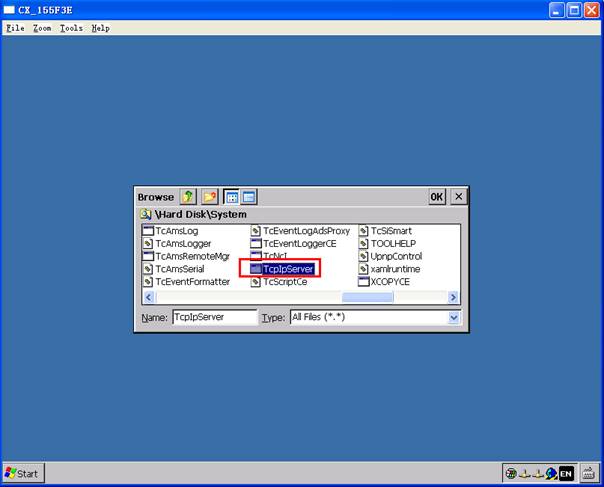Image resolution: width=604 pixels, height=487 pixels.
Task: Open the Tools menu
Action: pyautogui.click(x=71, y=28)
